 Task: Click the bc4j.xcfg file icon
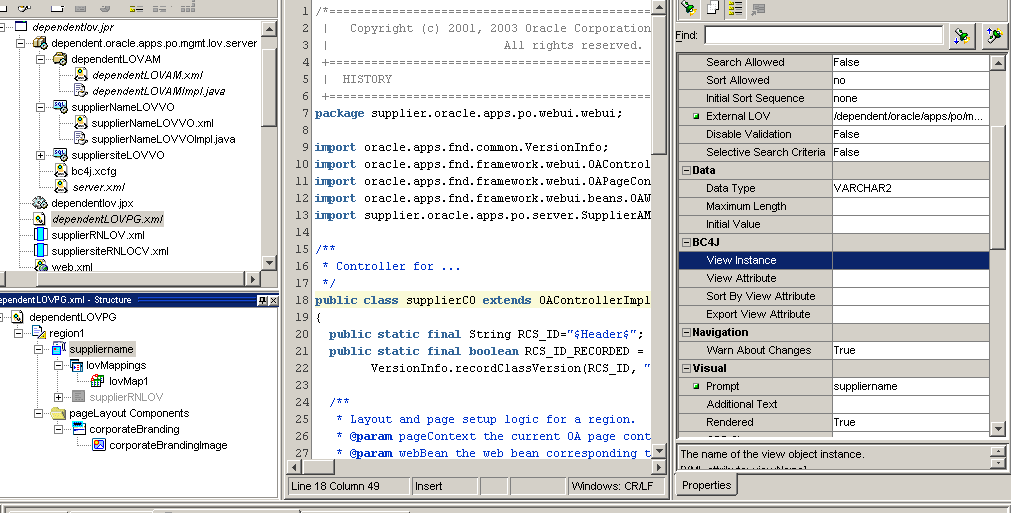[x=61, y=171]
